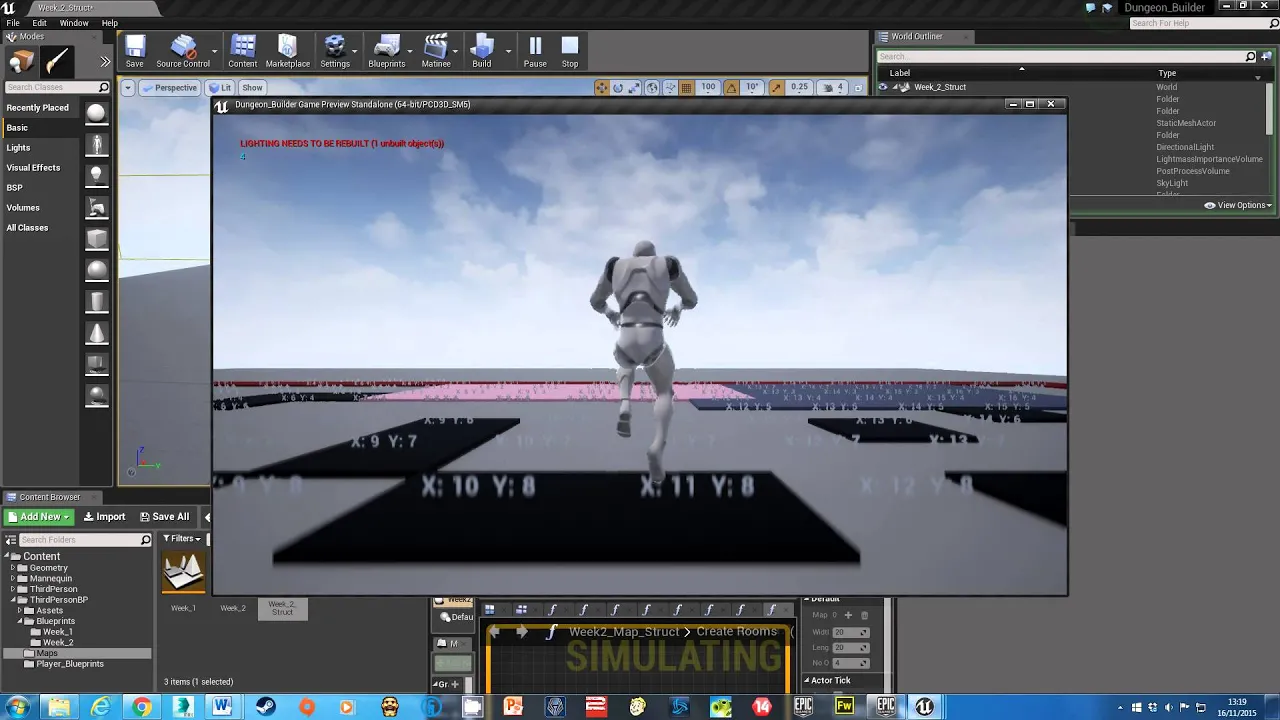
Task: Open the Matinee toolbar icon
Action: [x=436, y=51]
